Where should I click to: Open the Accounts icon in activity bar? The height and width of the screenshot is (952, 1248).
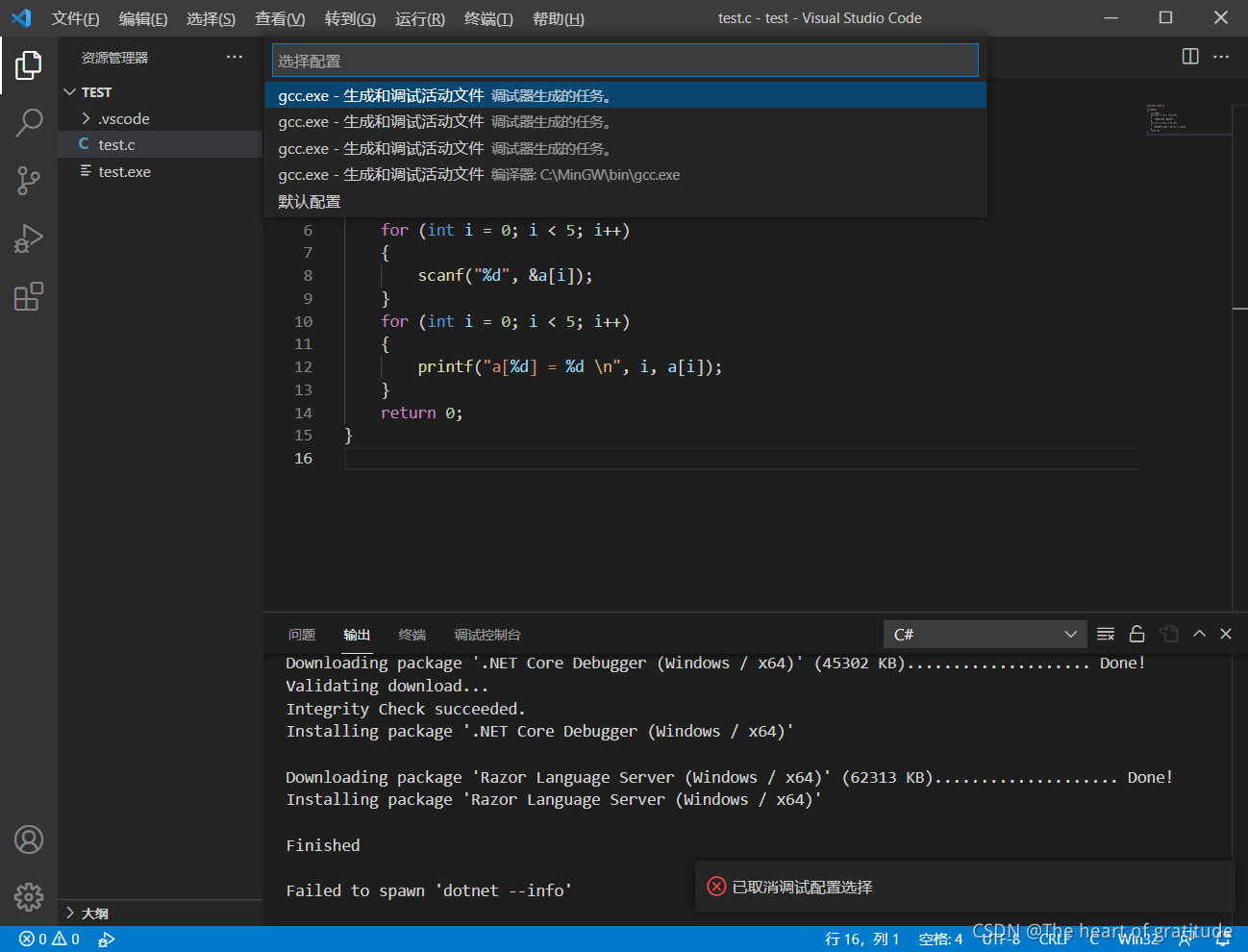pyautogui.click(x=29, y=839)
